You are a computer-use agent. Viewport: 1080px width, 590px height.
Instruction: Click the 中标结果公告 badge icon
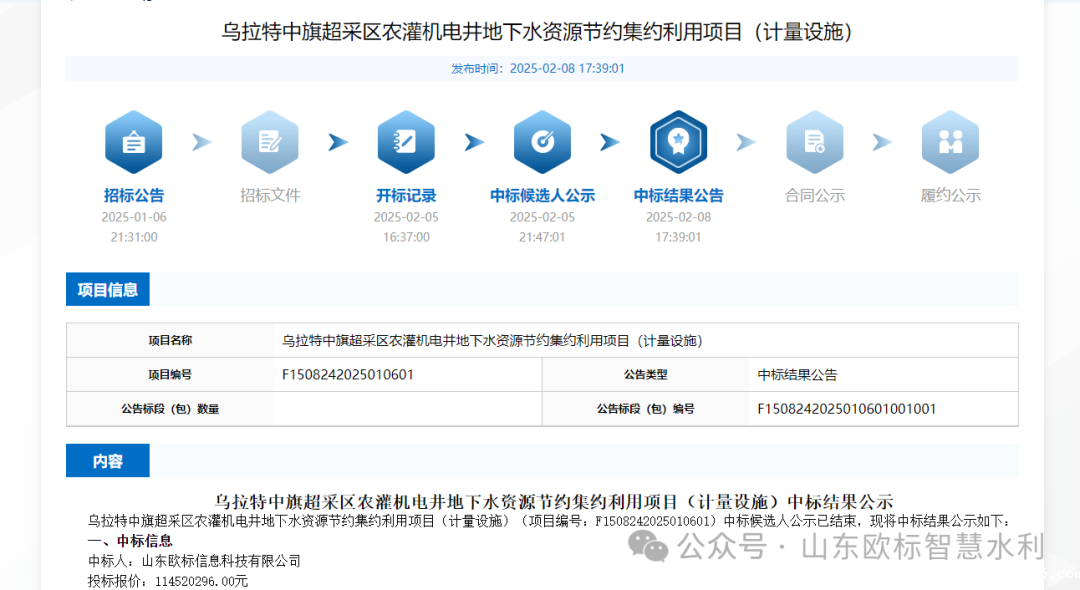tap(678, 143)
